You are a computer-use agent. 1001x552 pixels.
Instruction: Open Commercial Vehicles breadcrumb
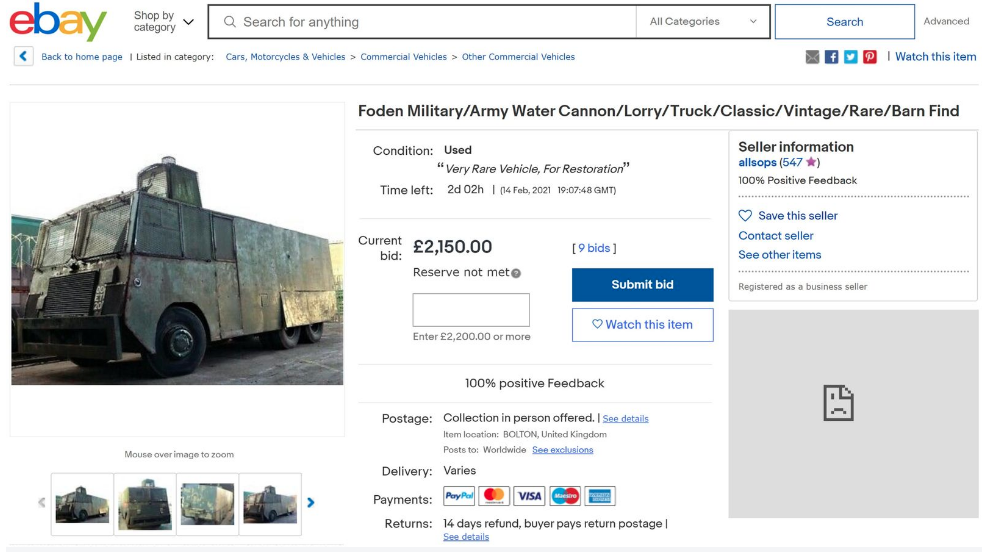point(403,57)
